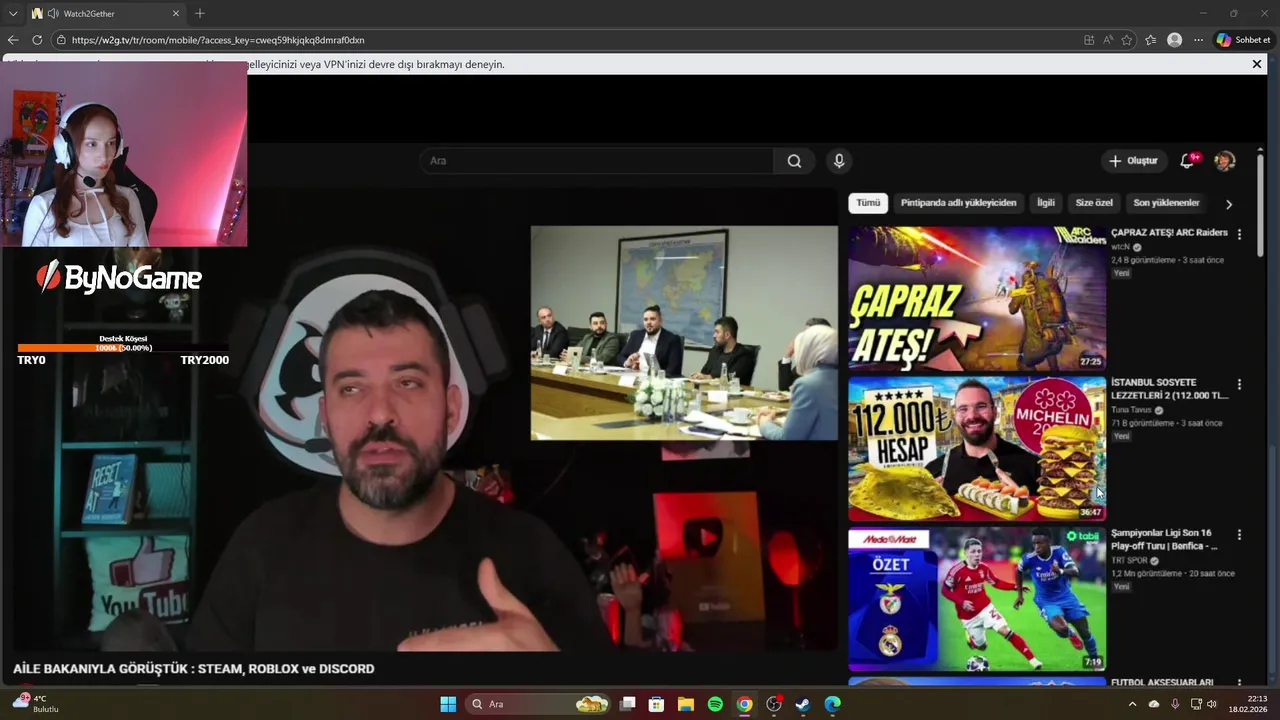Go back to the previous page
Viewport: 1280px width, 720px height.
pos(13,40)
